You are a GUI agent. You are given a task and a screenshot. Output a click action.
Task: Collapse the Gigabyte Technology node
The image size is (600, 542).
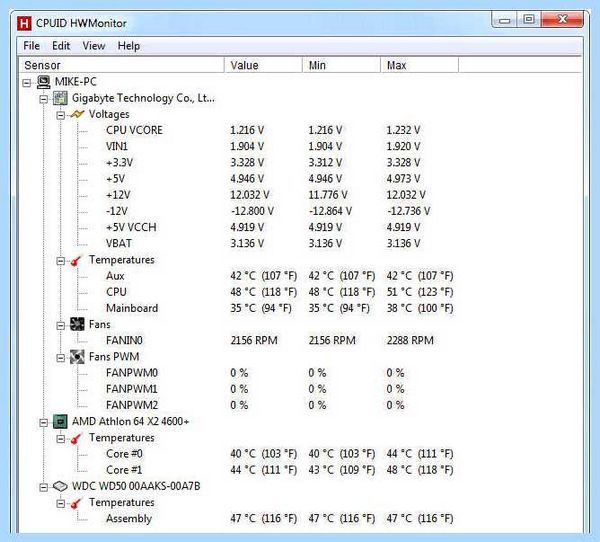(x=44, y=99)
